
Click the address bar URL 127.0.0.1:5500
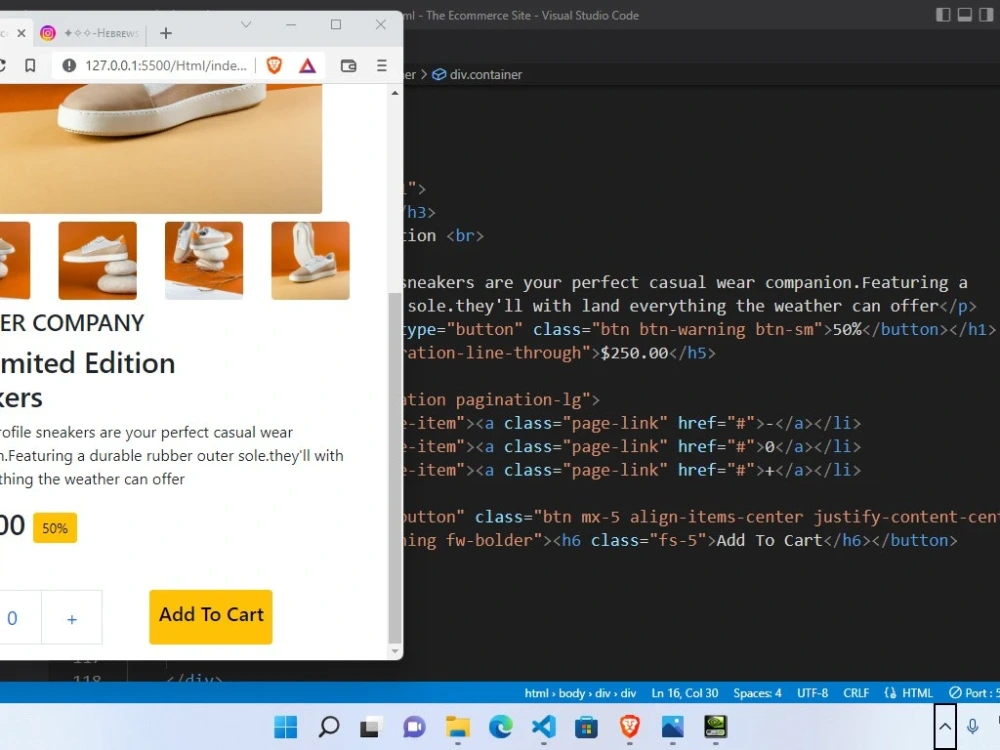(x=166, y=66)
